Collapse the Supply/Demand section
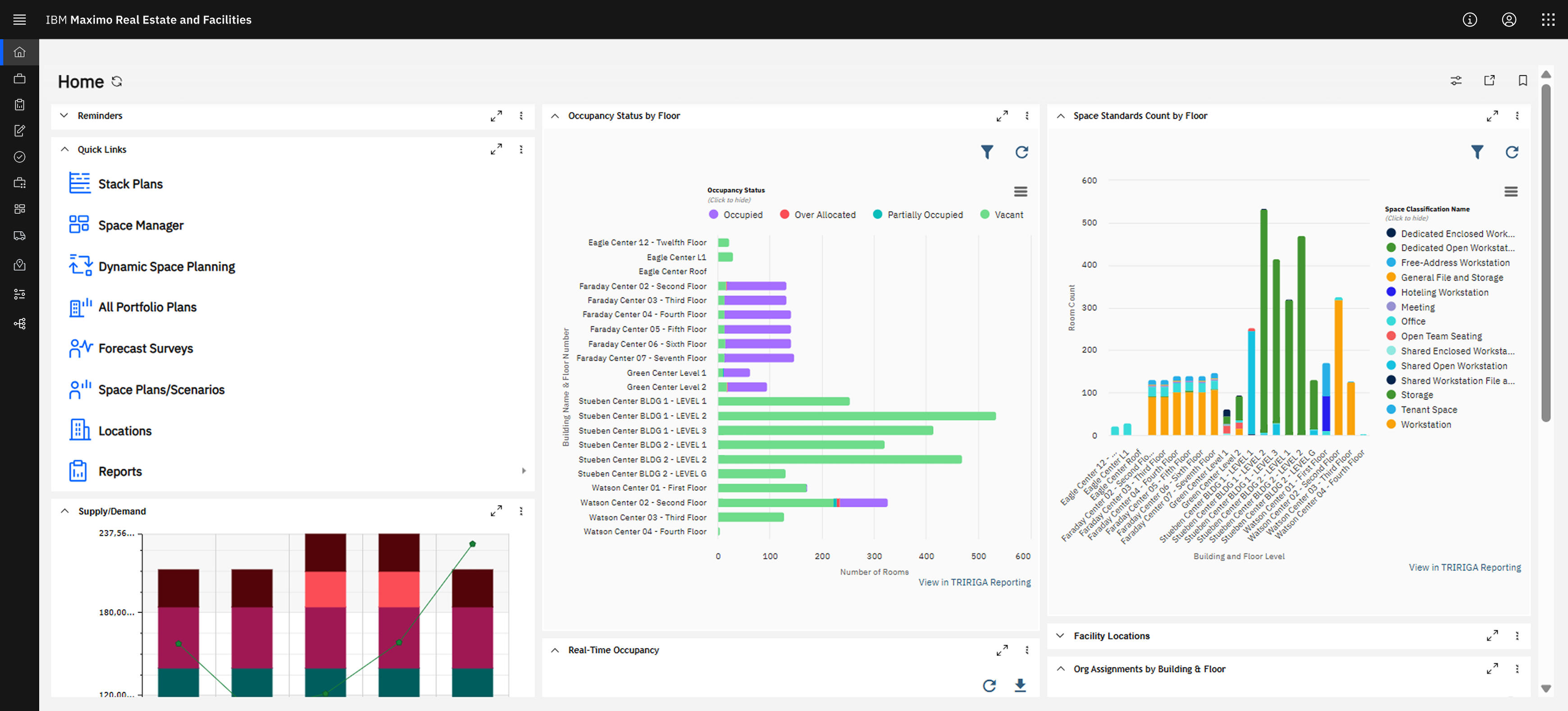 pyautogui.click(x=64, y=511)
